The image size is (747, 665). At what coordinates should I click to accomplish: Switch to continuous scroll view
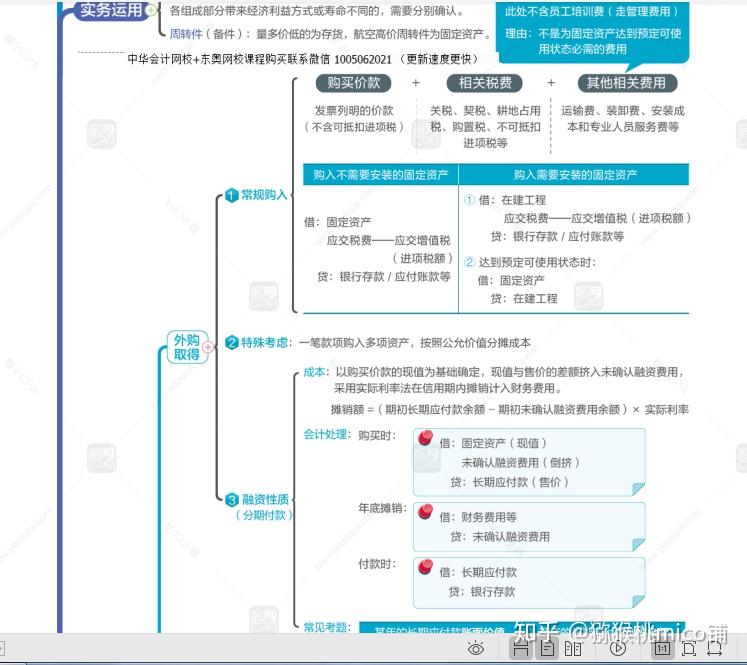(x=521, y=648)
